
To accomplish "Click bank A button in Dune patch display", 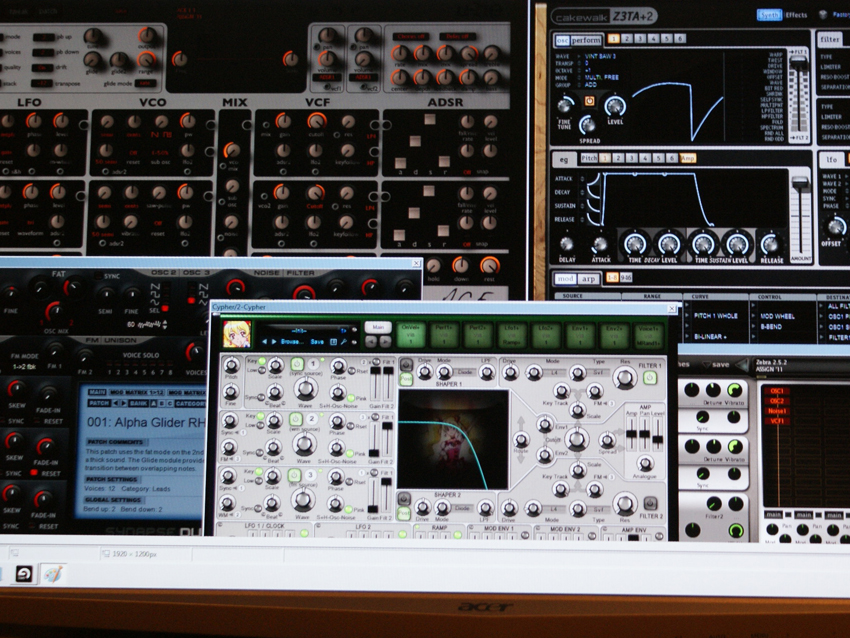I will (154, 403).
